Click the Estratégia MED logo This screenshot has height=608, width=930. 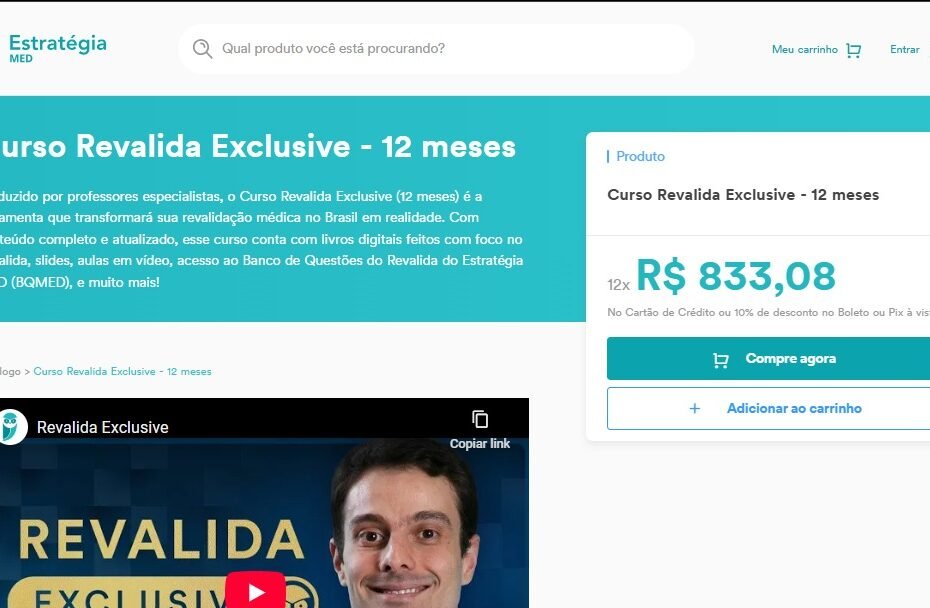pyautogui.click(x=58, y=48)
